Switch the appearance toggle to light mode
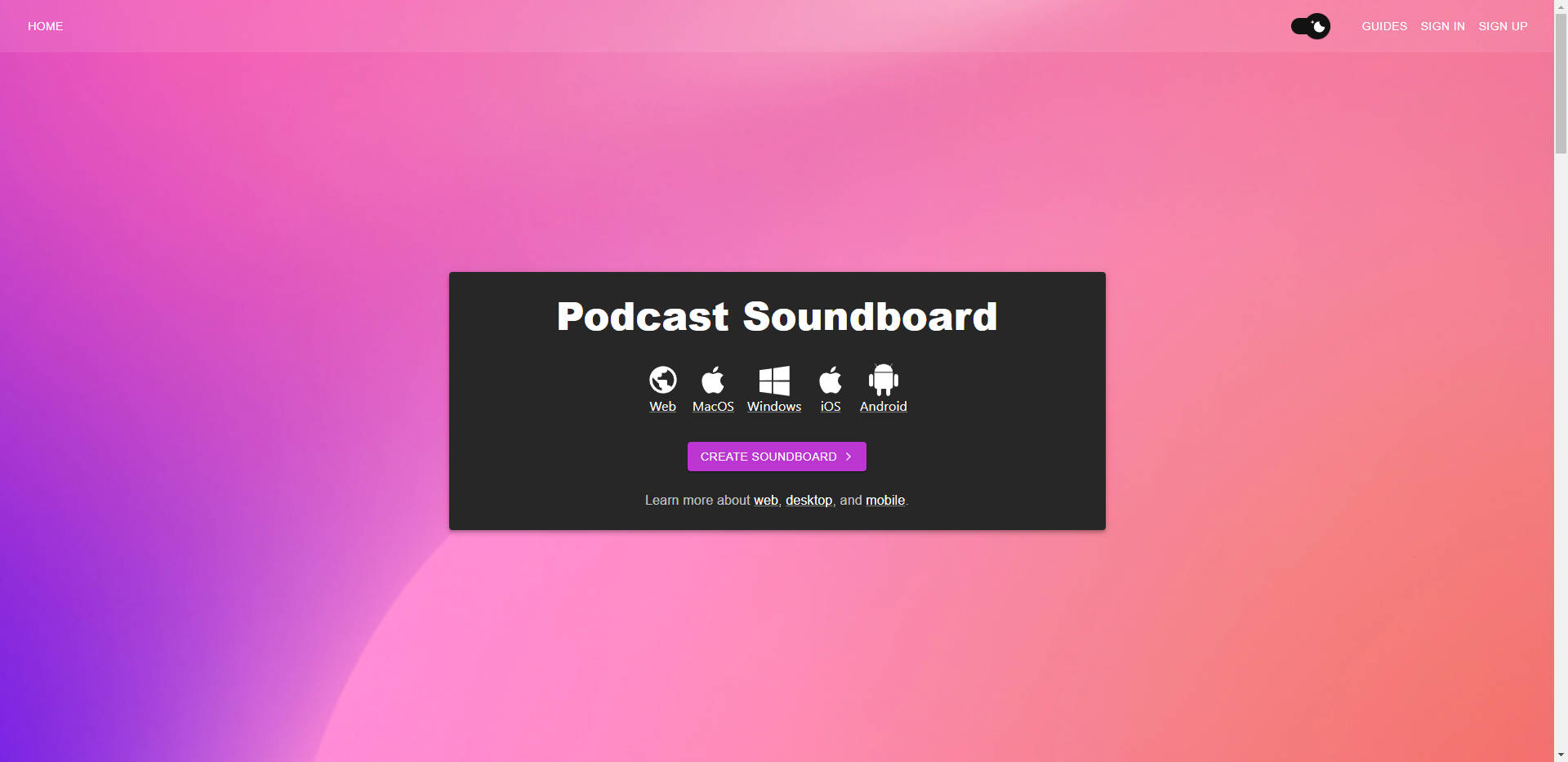This screenshot has width=1568, height=762. 1310,26
